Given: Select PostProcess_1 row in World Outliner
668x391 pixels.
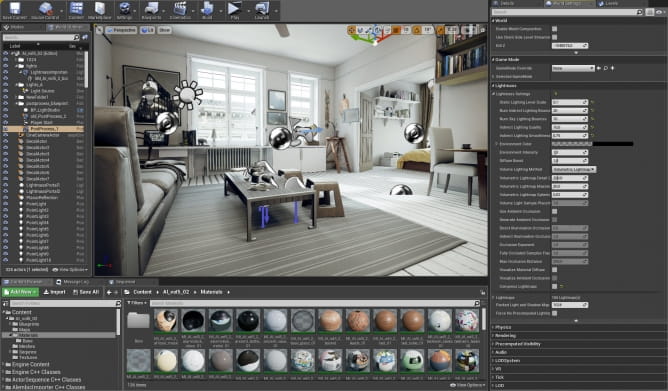Looking at the screenshot, I should click(43, 129).
